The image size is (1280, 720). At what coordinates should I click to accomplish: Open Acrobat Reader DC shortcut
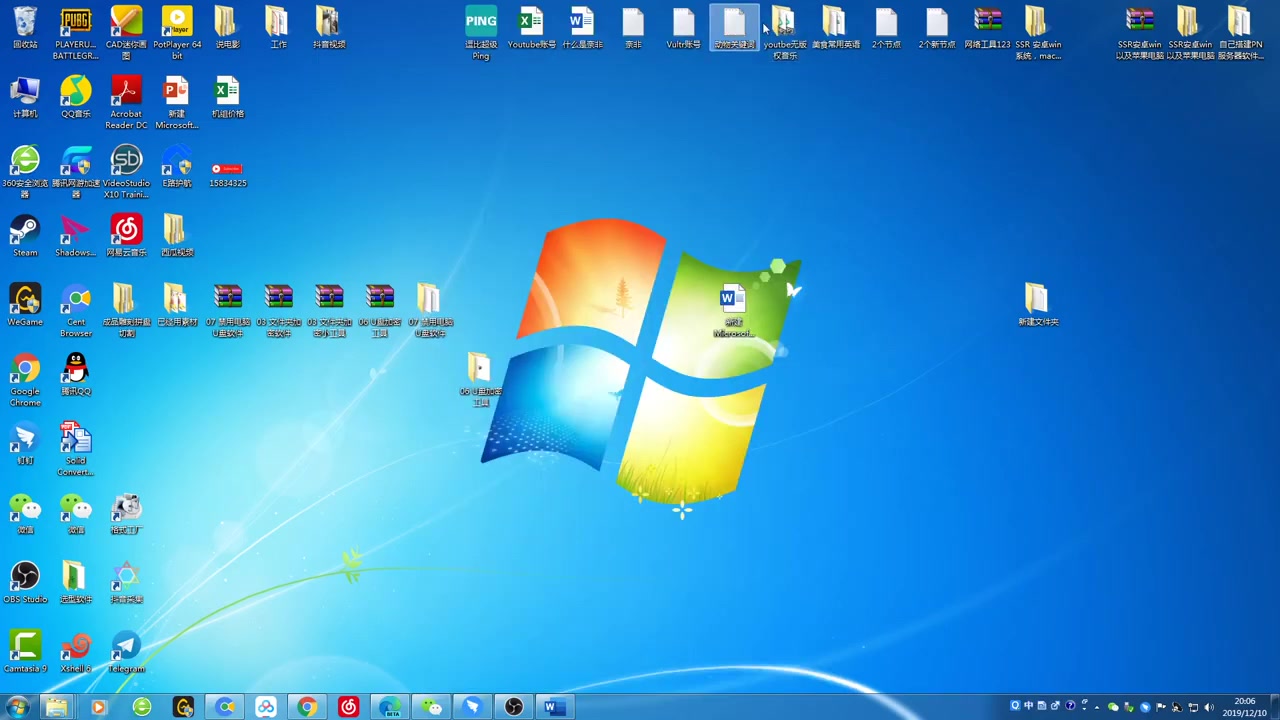[126, 103]
